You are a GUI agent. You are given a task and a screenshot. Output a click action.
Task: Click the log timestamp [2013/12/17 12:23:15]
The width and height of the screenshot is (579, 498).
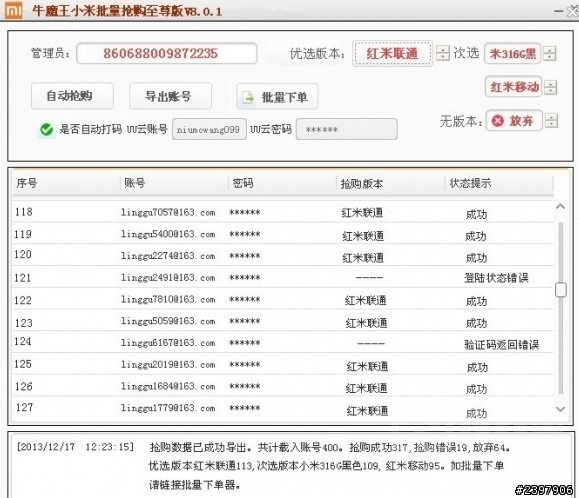(75, 447)
